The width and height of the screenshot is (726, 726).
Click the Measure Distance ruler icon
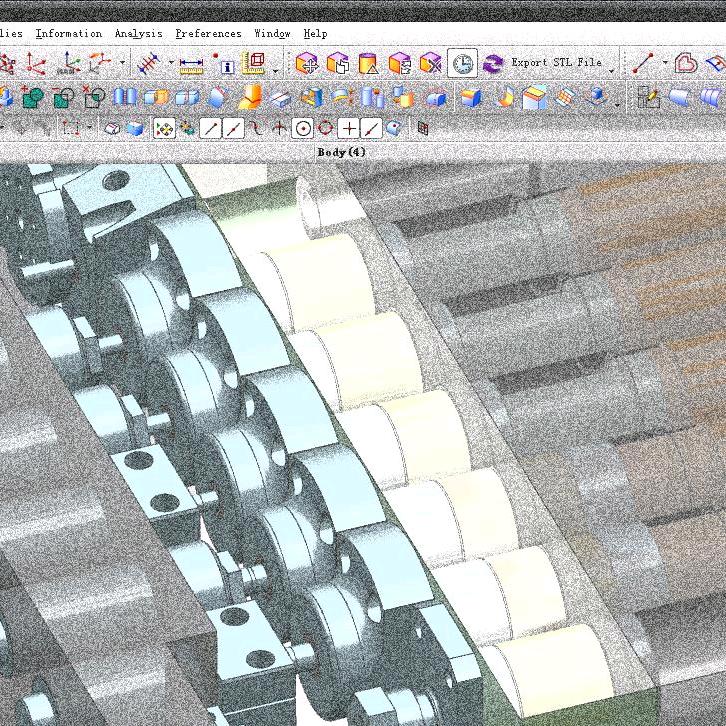[x=190, y=65]
